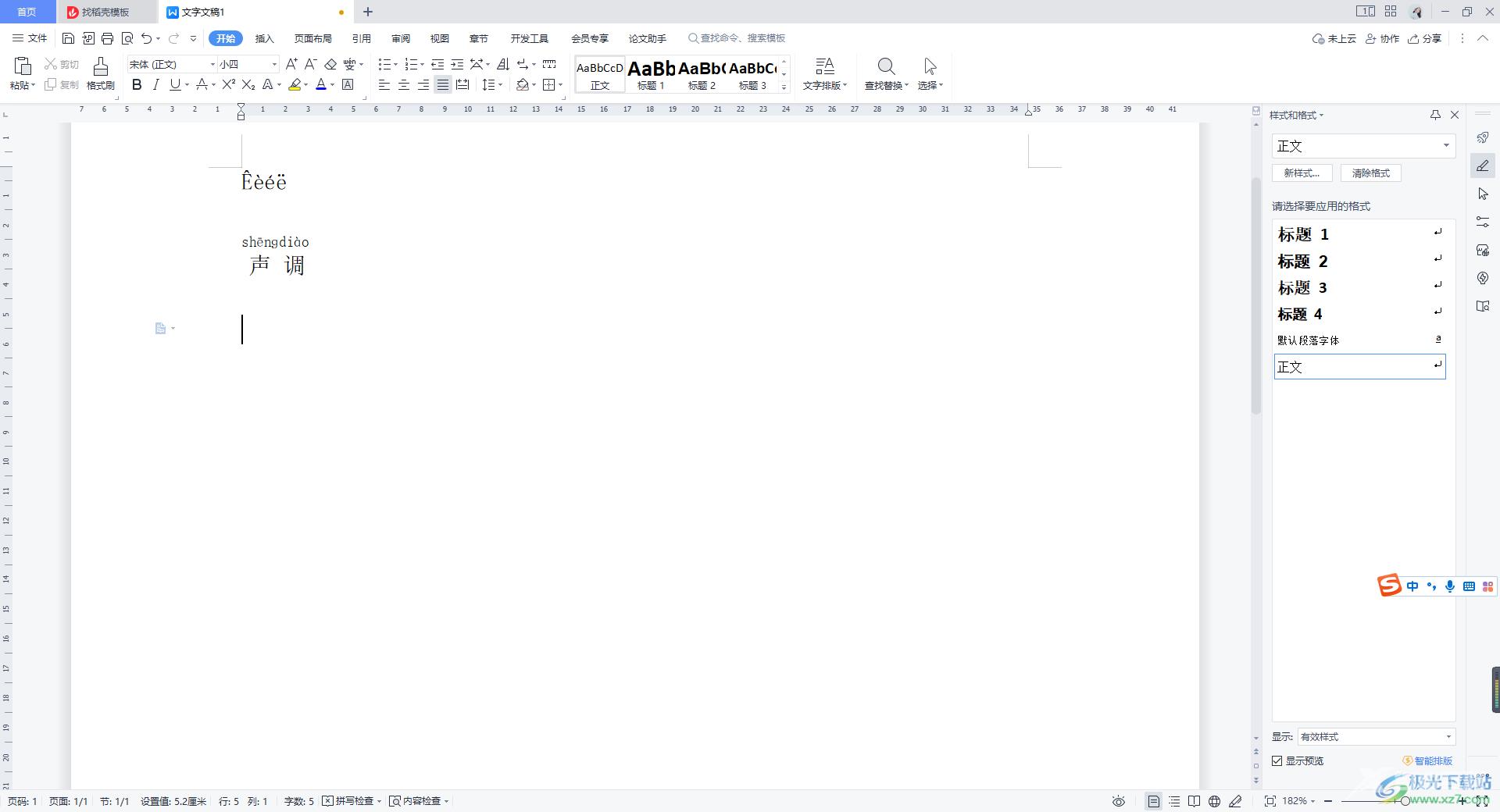
Task: Right align the paragraph
Action: pos(423,84)
